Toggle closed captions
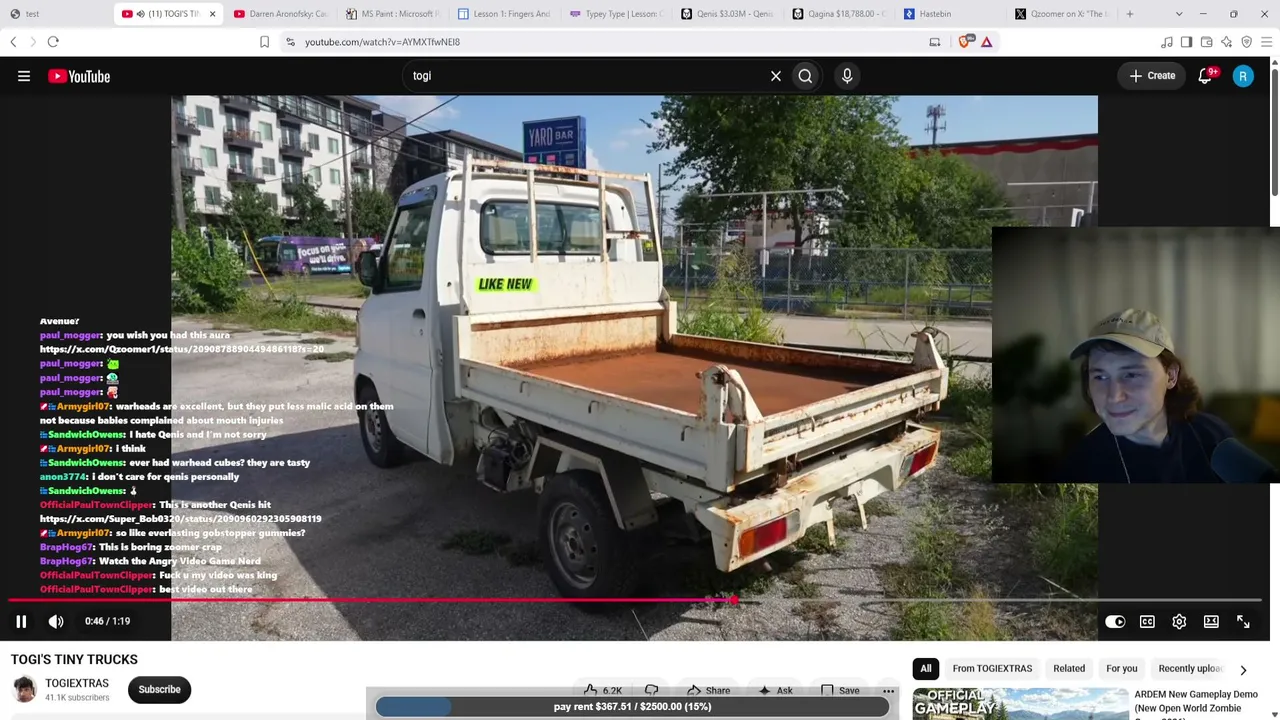 coord(1147,622)
